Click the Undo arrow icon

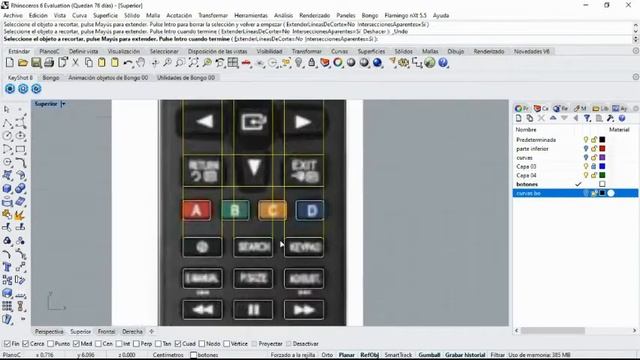tap(128, 63)
